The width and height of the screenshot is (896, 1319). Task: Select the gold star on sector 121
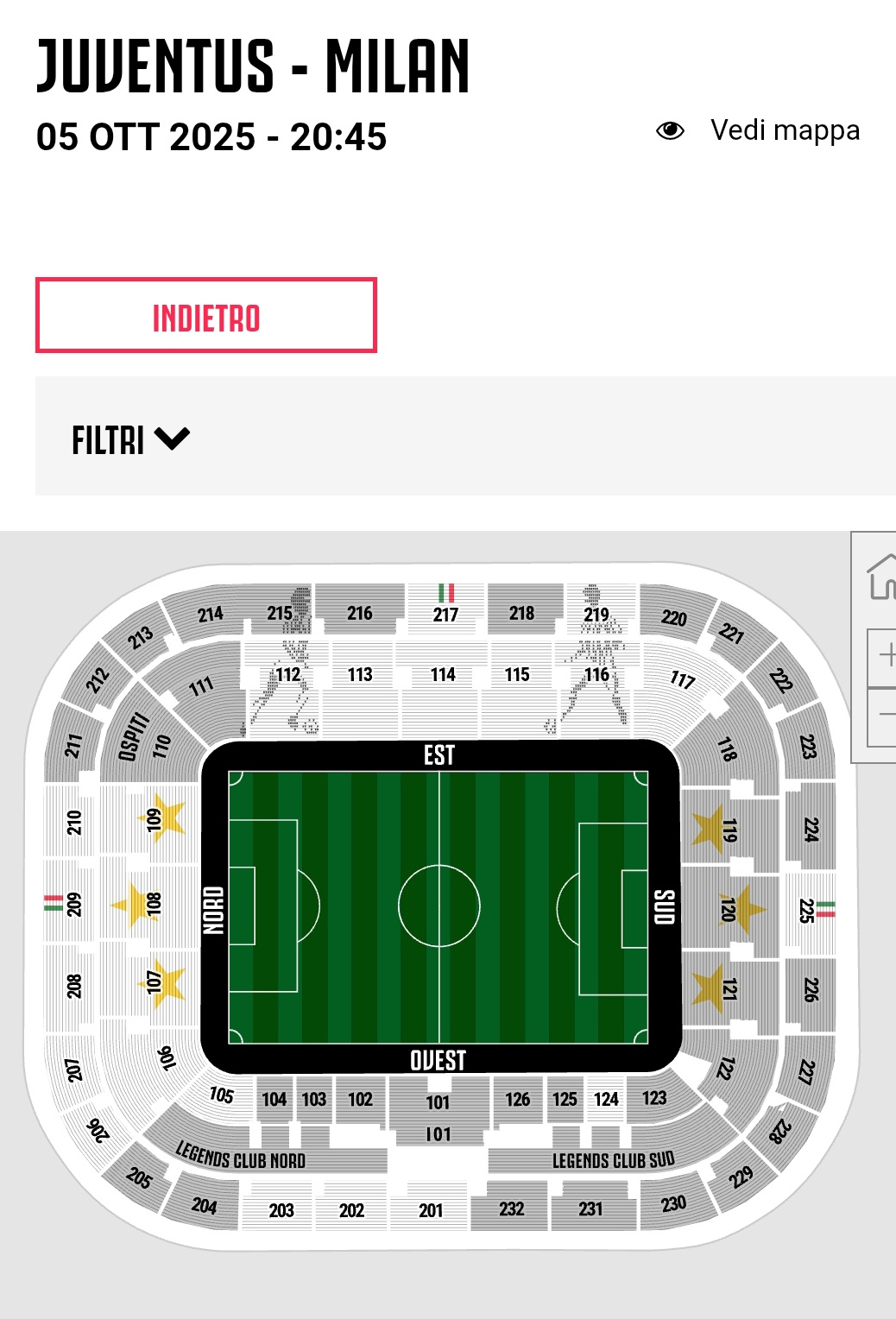[x=710, y=986]
